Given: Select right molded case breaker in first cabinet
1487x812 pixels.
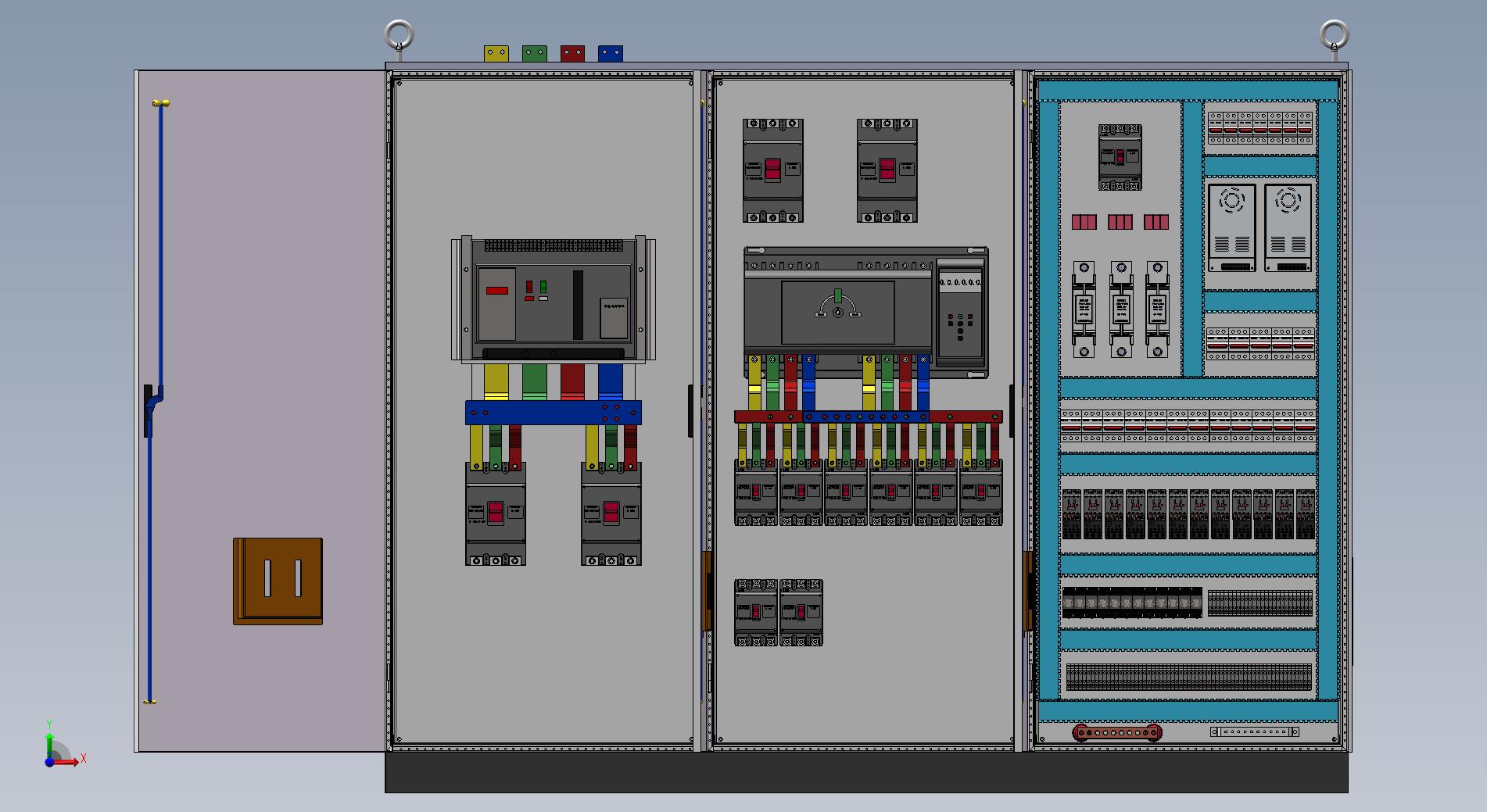Looking at the screenshot, I should [x=611, y=513].
